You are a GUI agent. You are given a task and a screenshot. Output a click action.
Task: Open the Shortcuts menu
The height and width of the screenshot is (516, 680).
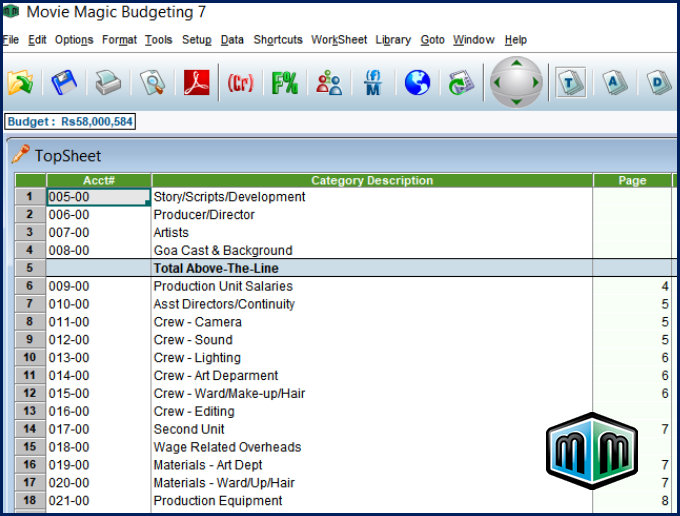[x=278, y=40]
